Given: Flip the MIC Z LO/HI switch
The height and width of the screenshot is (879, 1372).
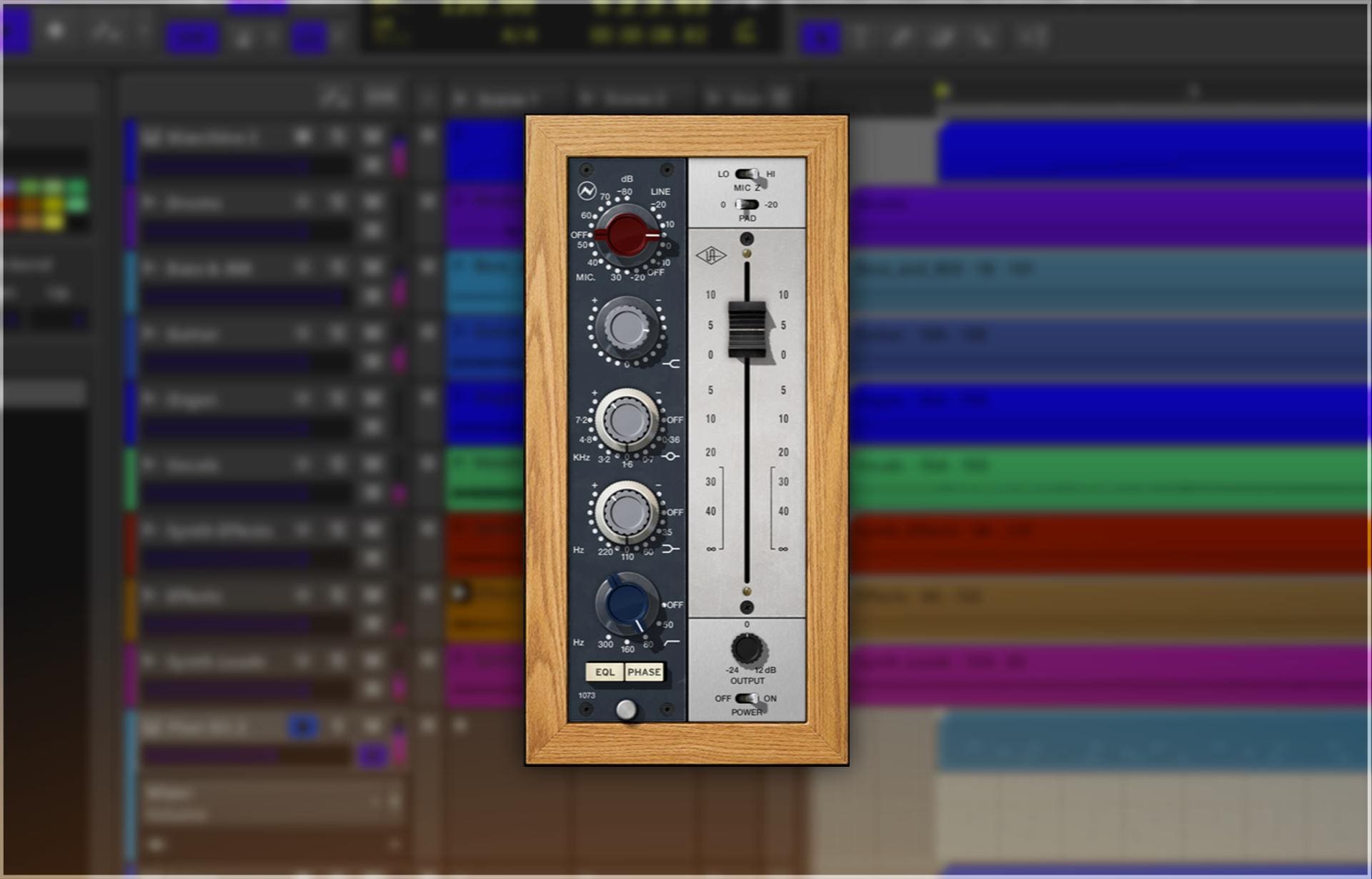Looking at the screenshot, I should click(747, 174).
